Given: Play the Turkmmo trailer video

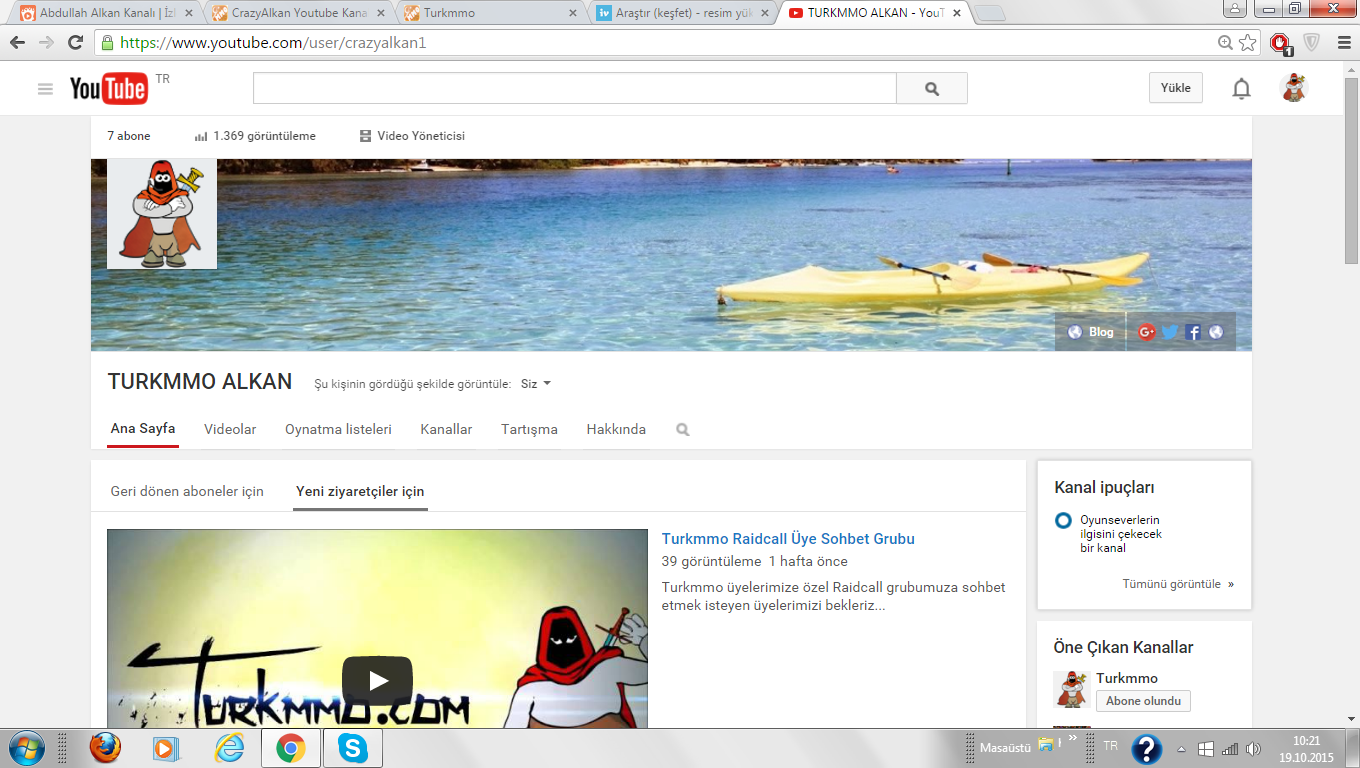Looking at the screenshot, I should tap(377, 681).
